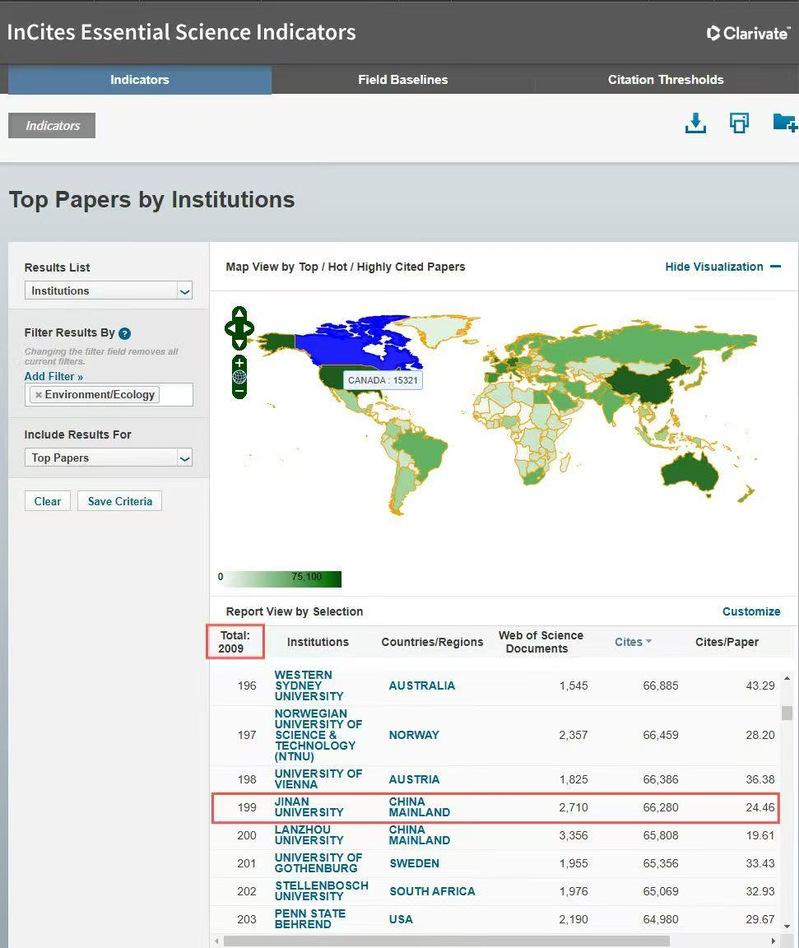The height and width of the screenshot is (948, 799).
Task: Open Penn State Behrend link
Action: [x=310, y=919]
